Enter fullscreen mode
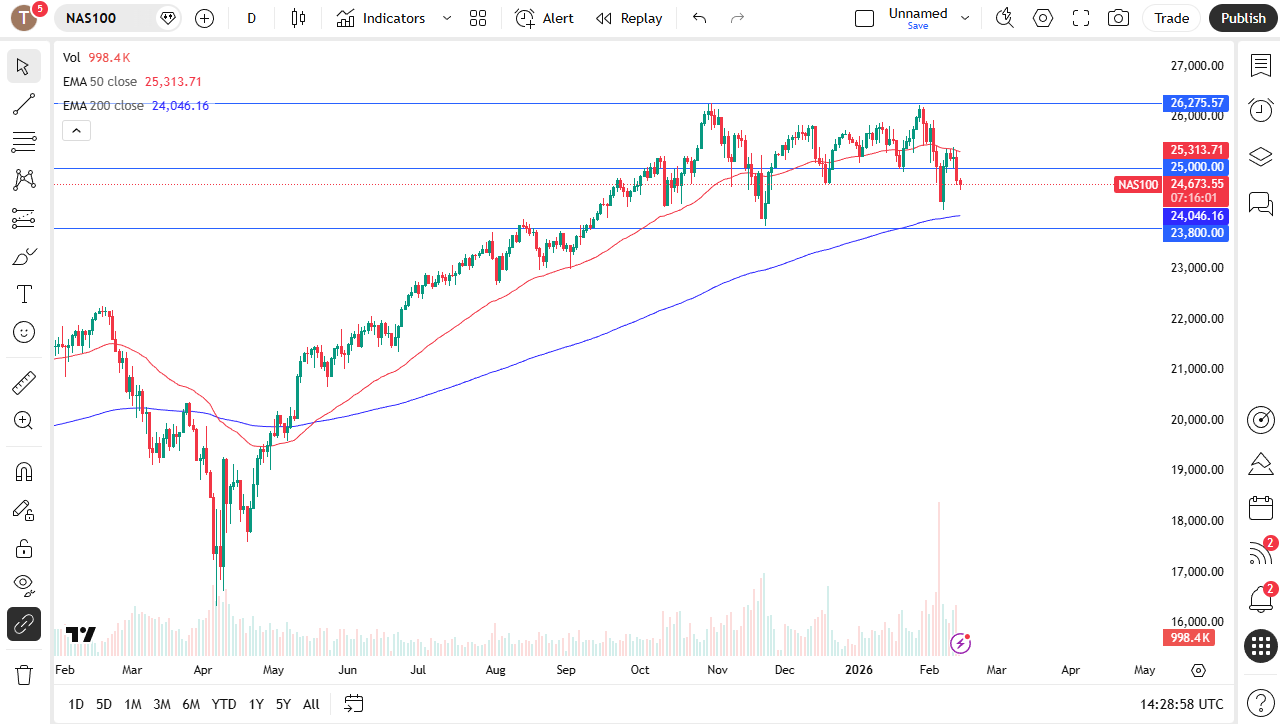 (1081, 18)
